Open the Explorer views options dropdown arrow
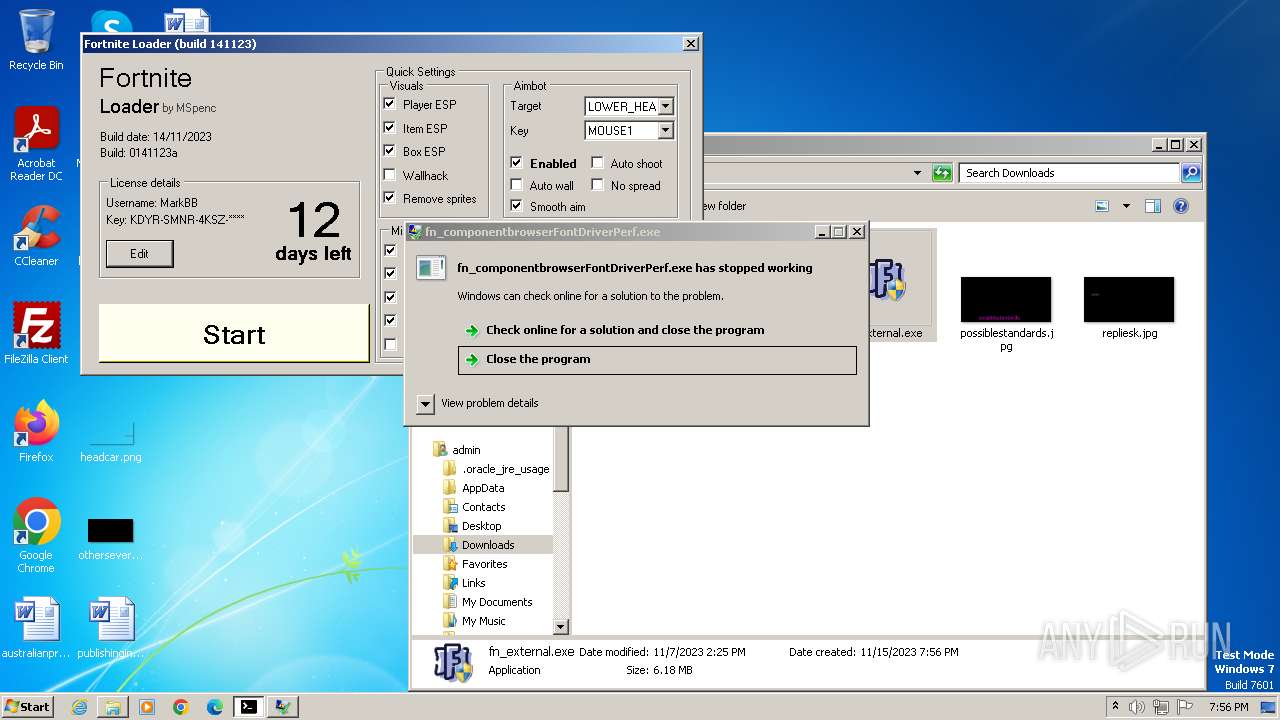 1126,206
